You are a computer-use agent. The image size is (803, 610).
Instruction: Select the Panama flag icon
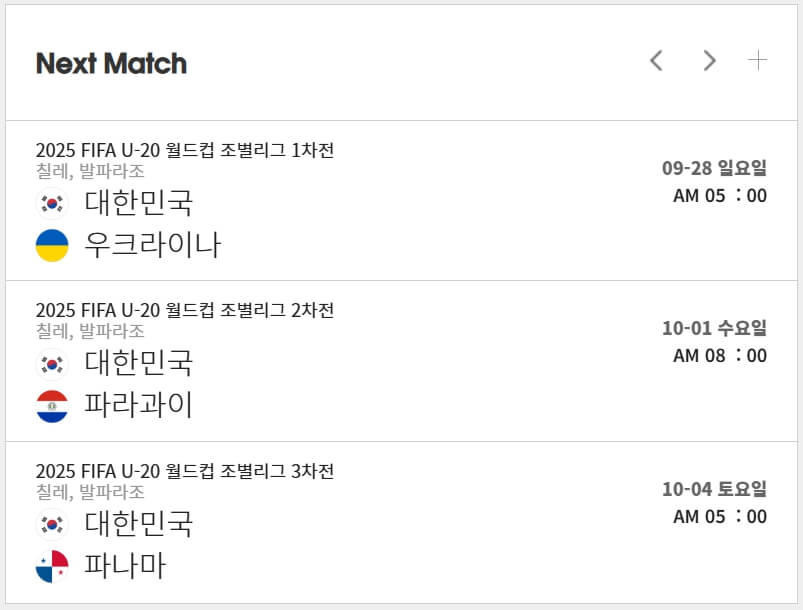point(52,566)
